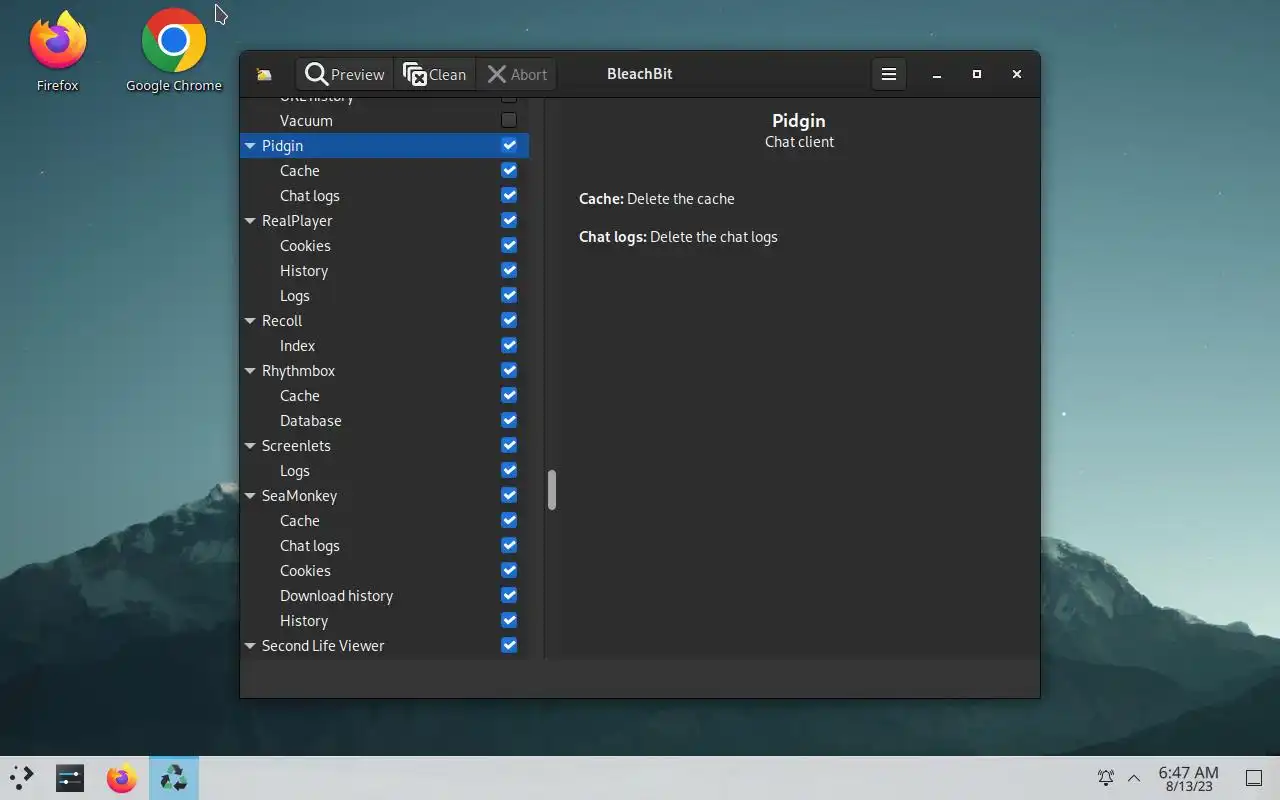Select the RealPlayer Logs row
The image size is (1280, 800).
pos(384,295)
